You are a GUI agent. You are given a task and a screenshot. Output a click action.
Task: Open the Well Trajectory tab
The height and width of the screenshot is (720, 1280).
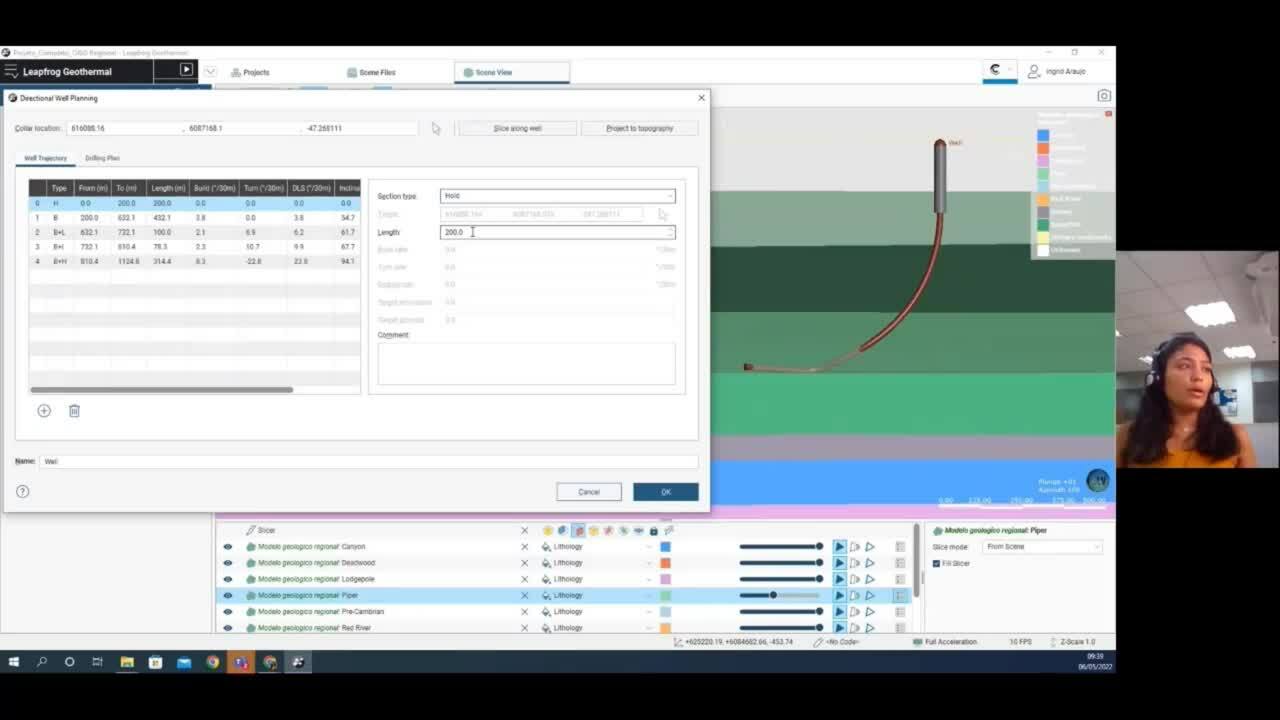click(46, 158)
